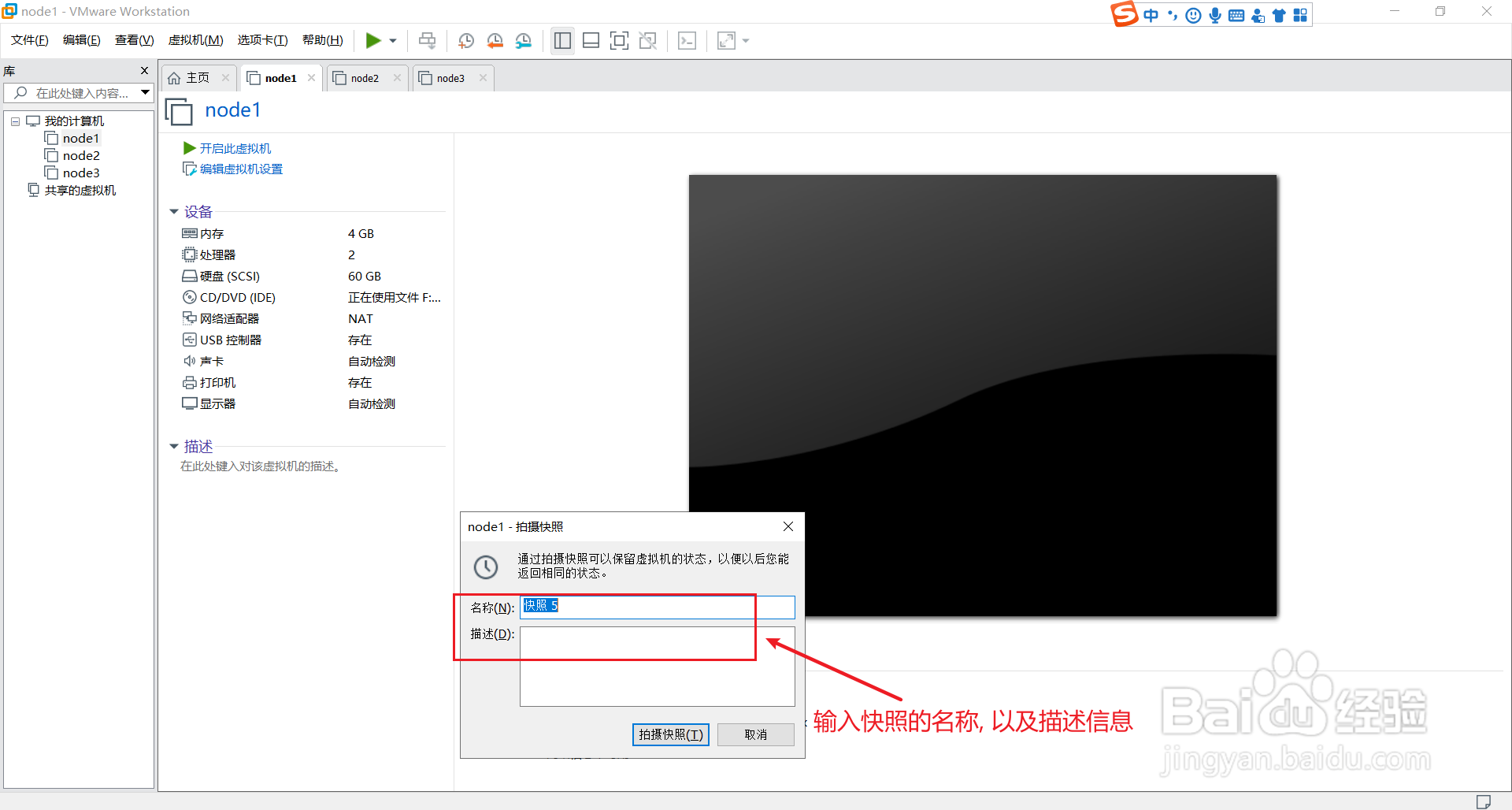Click the VM description text placeholder
The width and height of the screenshot is (1512, 810).
[261, 466]
